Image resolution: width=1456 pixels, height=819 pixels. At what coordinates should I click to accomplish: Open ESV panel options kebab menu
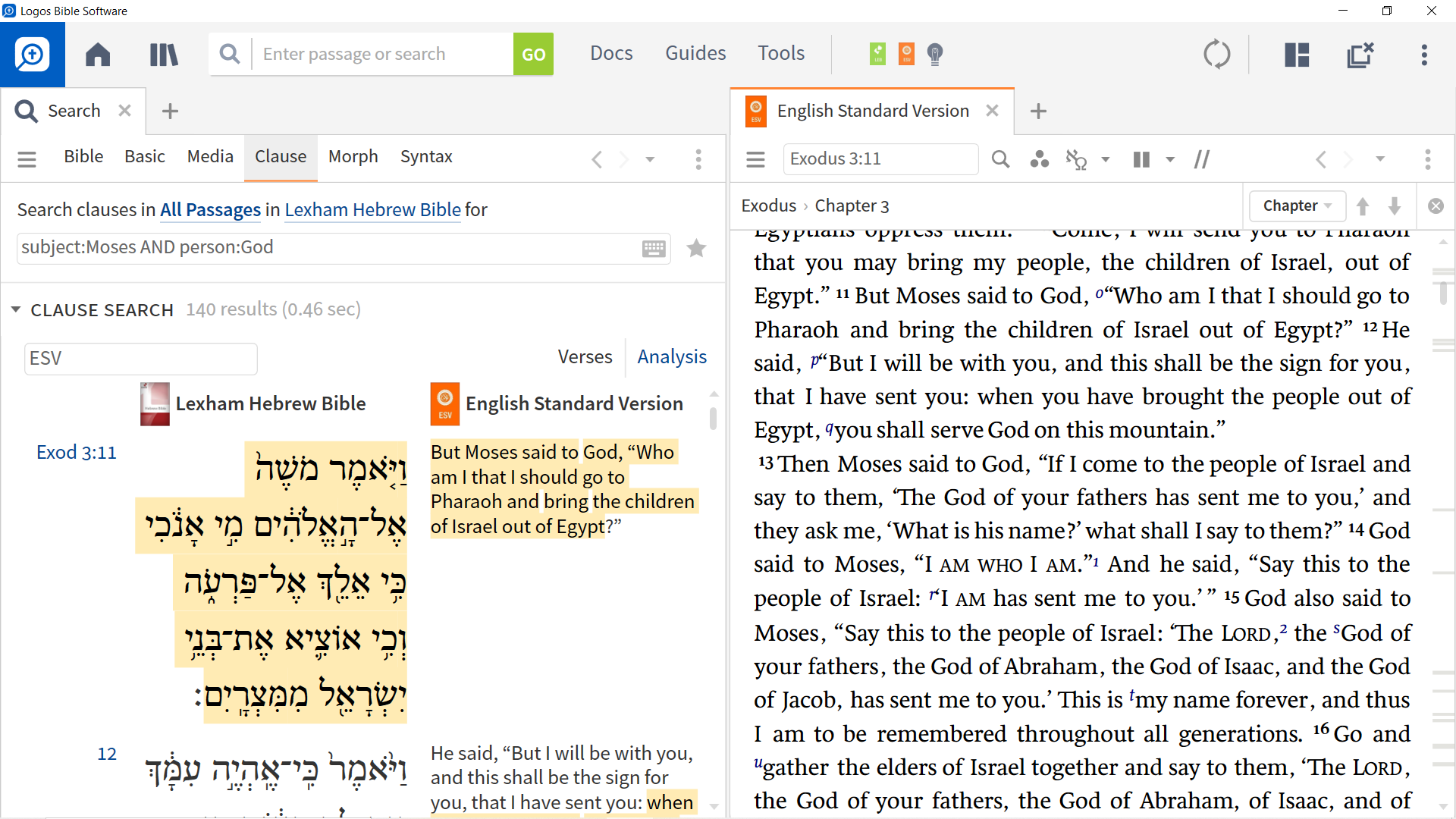tap(1428, 159)
